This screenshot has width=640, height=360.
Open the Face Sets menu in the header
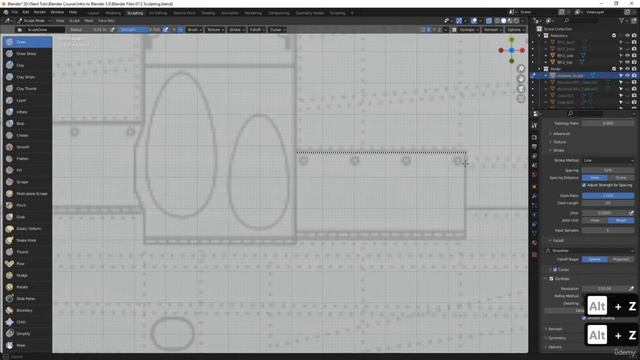click(x=106, y=20)
